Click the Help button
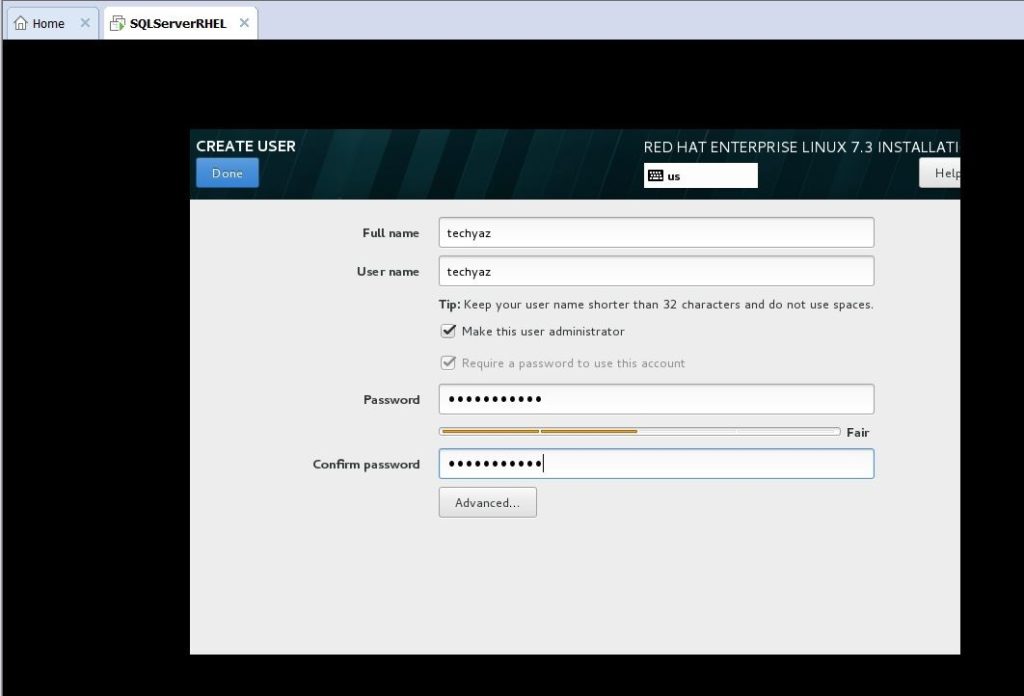The image size is (1024, 696). click(x=942, y=173)
